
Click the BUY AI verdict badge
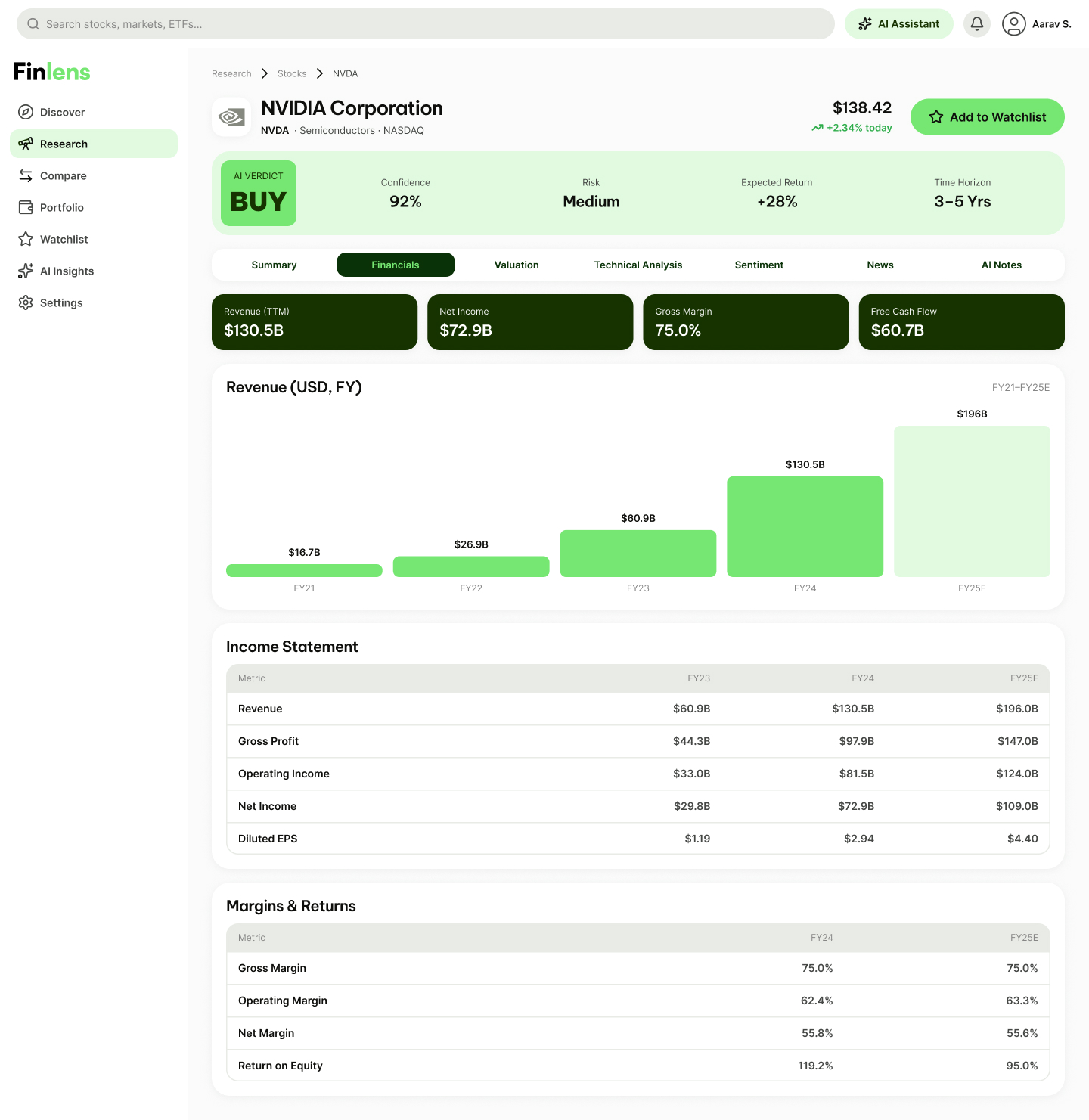(259, 193)
